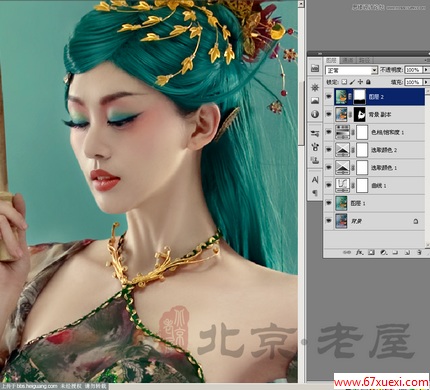Click canvas vertical scrollbar up arrow
Viewport: 430px width, 390px height.
[x=301, y=4]
